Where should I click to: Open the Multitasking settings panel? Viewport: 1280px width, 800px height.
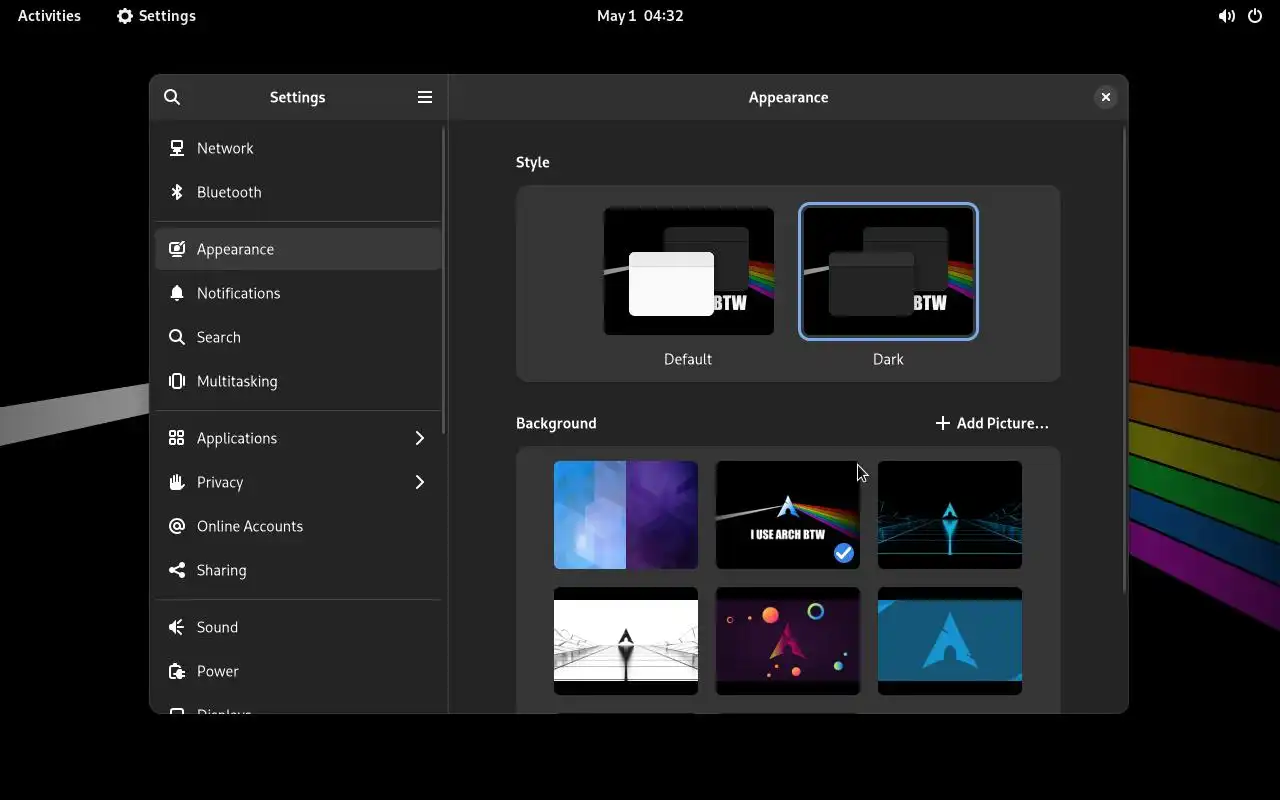click(298, 381)
